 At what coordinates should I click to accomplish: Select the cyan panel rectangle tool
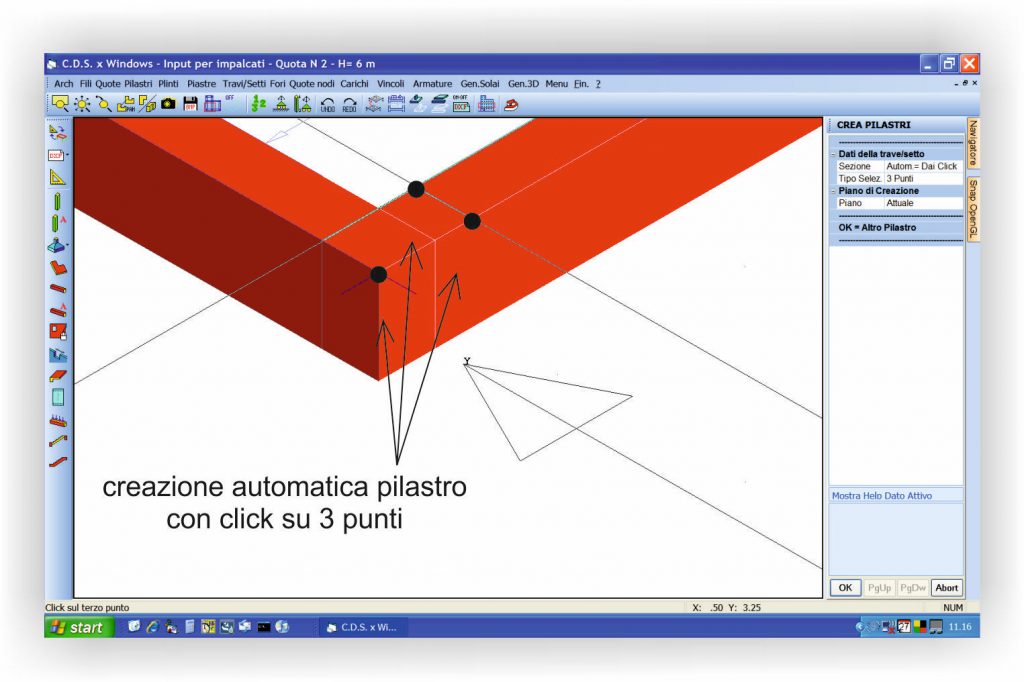[x=57, y=397]
